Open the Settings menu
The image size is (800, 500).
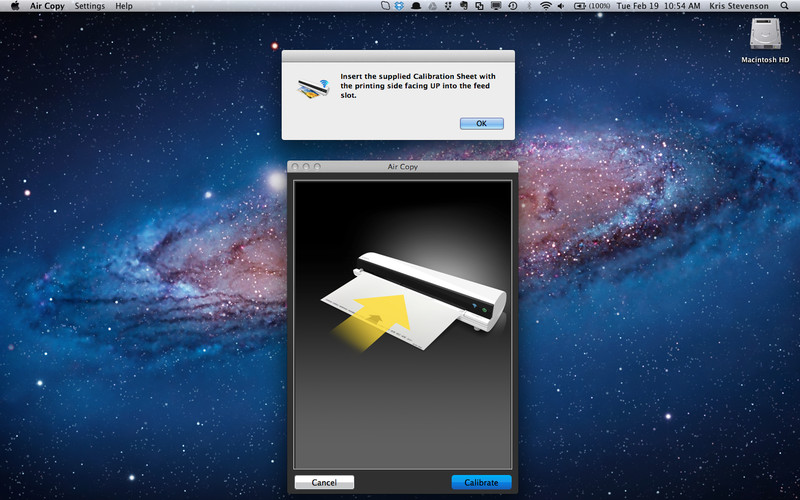90,6
